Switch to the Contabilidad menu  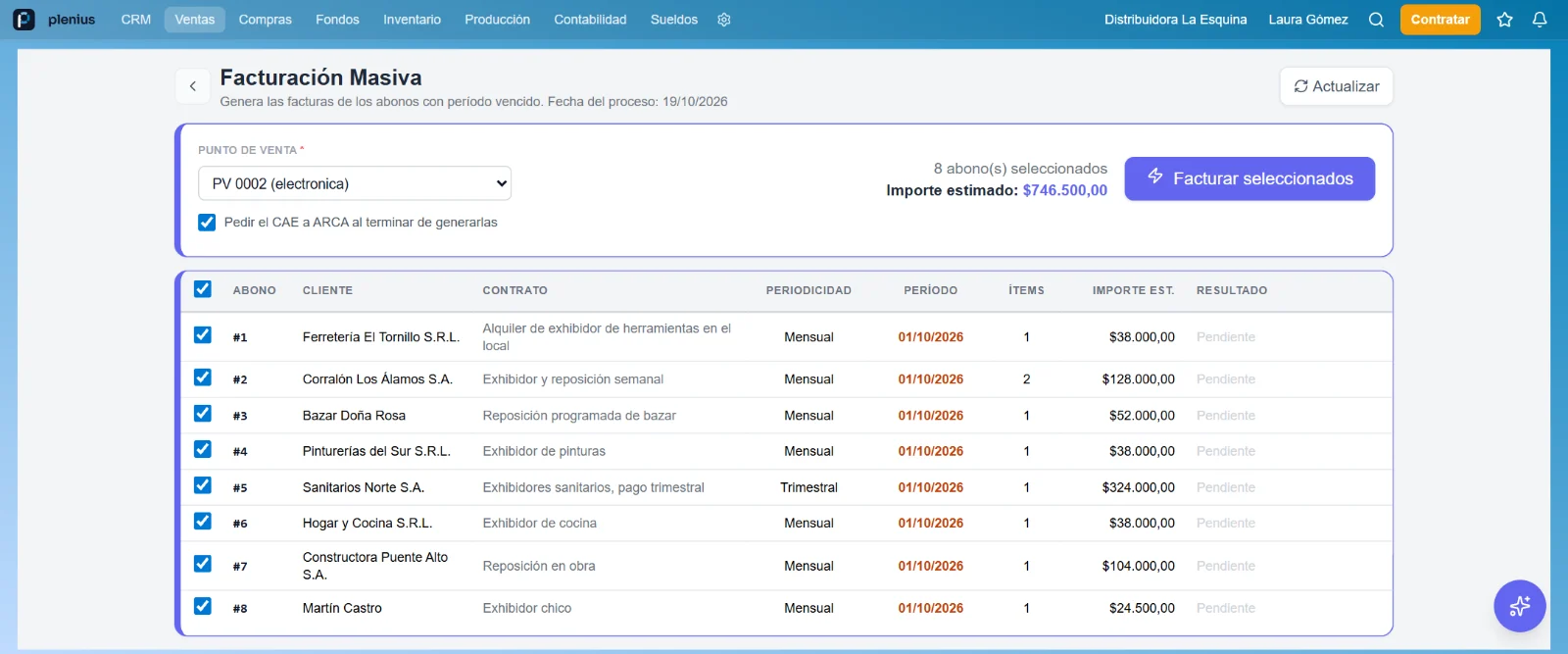tap(590, 20)
